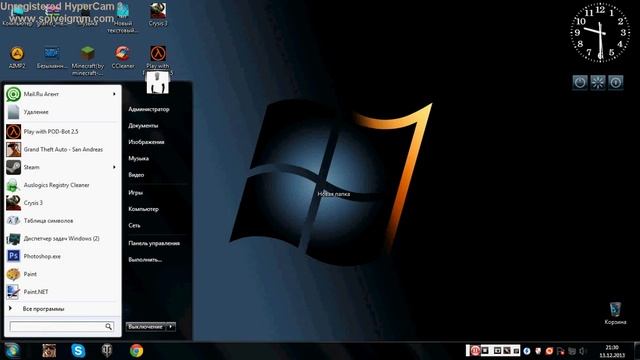The image size is (640, 360).
Task: Click the Show desktop strip on the taskbar
Action: (637, 351)
